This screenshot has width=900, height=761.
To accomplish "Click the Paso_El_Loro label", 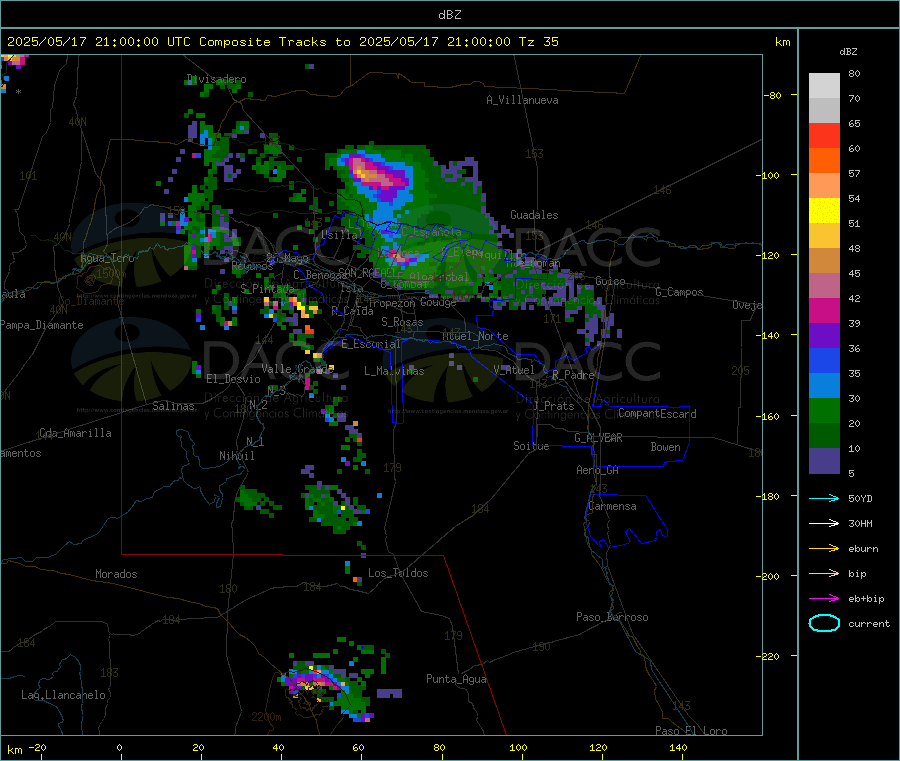I will 691,731.
